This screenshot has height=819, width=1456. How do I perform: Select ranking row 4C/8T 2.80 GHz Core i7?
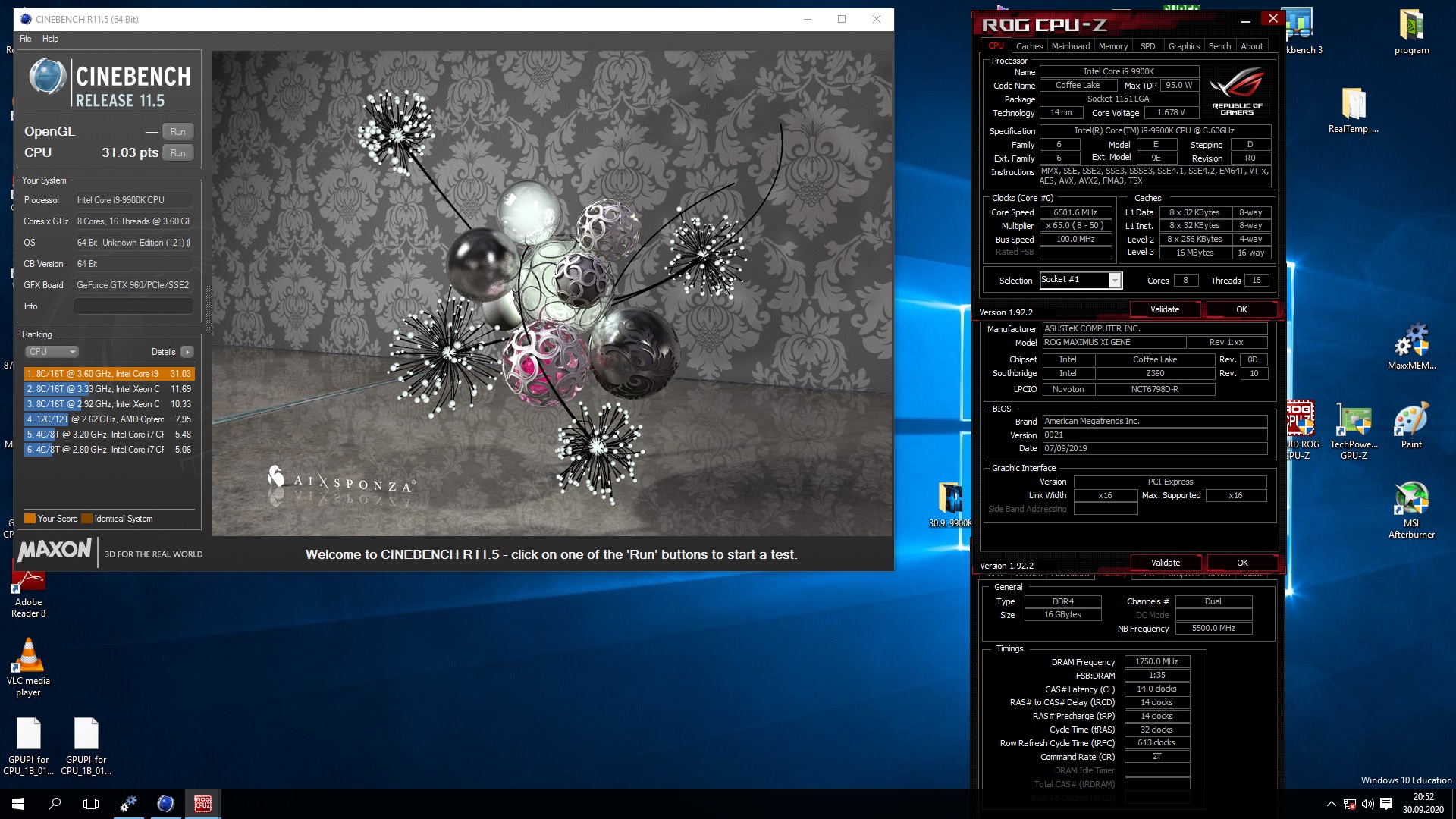109,450
